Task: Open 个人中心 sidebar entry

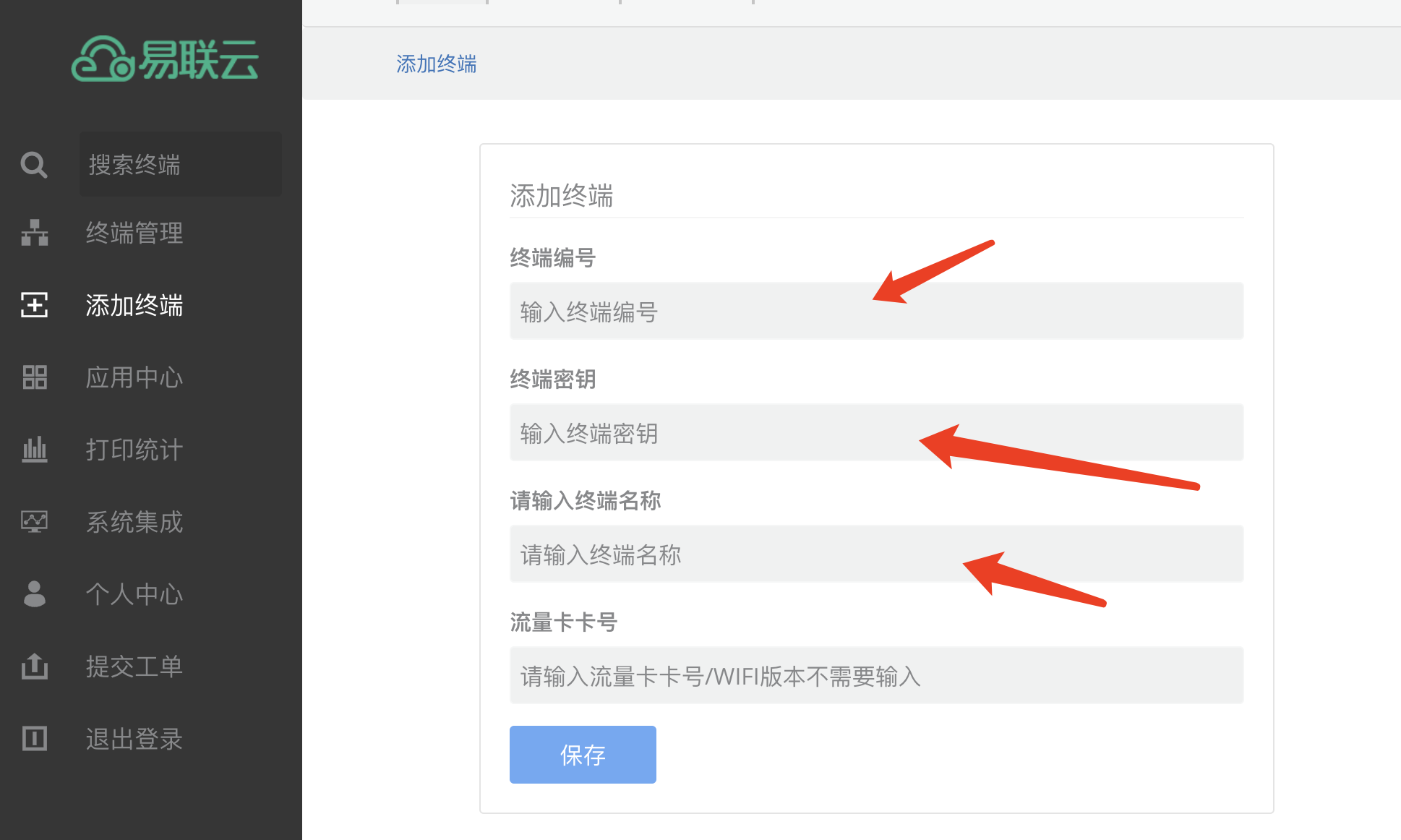Action: [x=134, y=594]
